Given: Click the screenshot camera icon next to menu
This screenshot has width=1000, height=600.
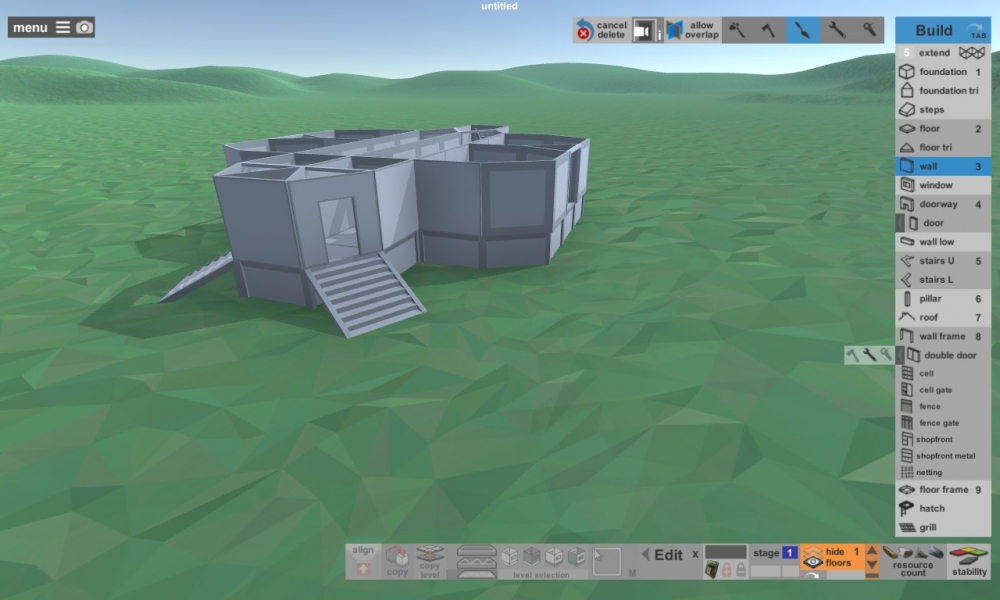Looking at the screenshot, I should point(84,28).
